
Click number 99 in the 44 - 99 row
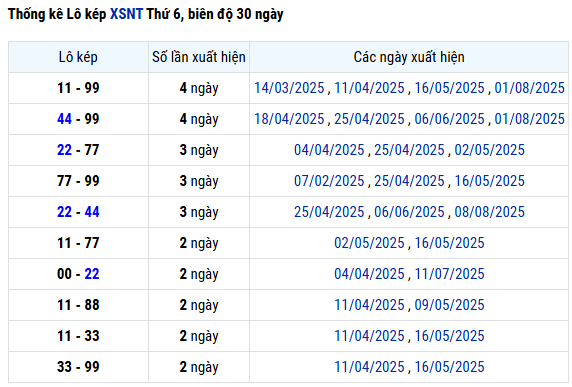coord(92,119)
